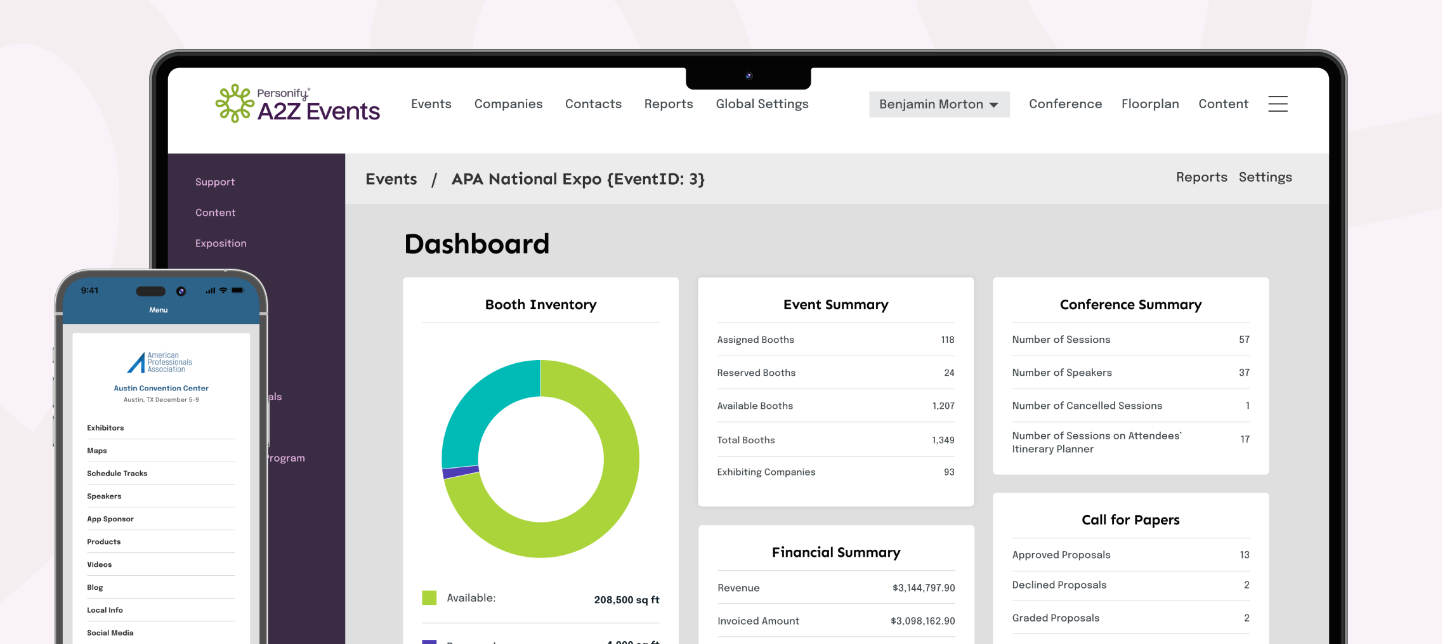1442x644 pixels.
Task: Click the Declined Proposals row
Action: point(1130,585)
